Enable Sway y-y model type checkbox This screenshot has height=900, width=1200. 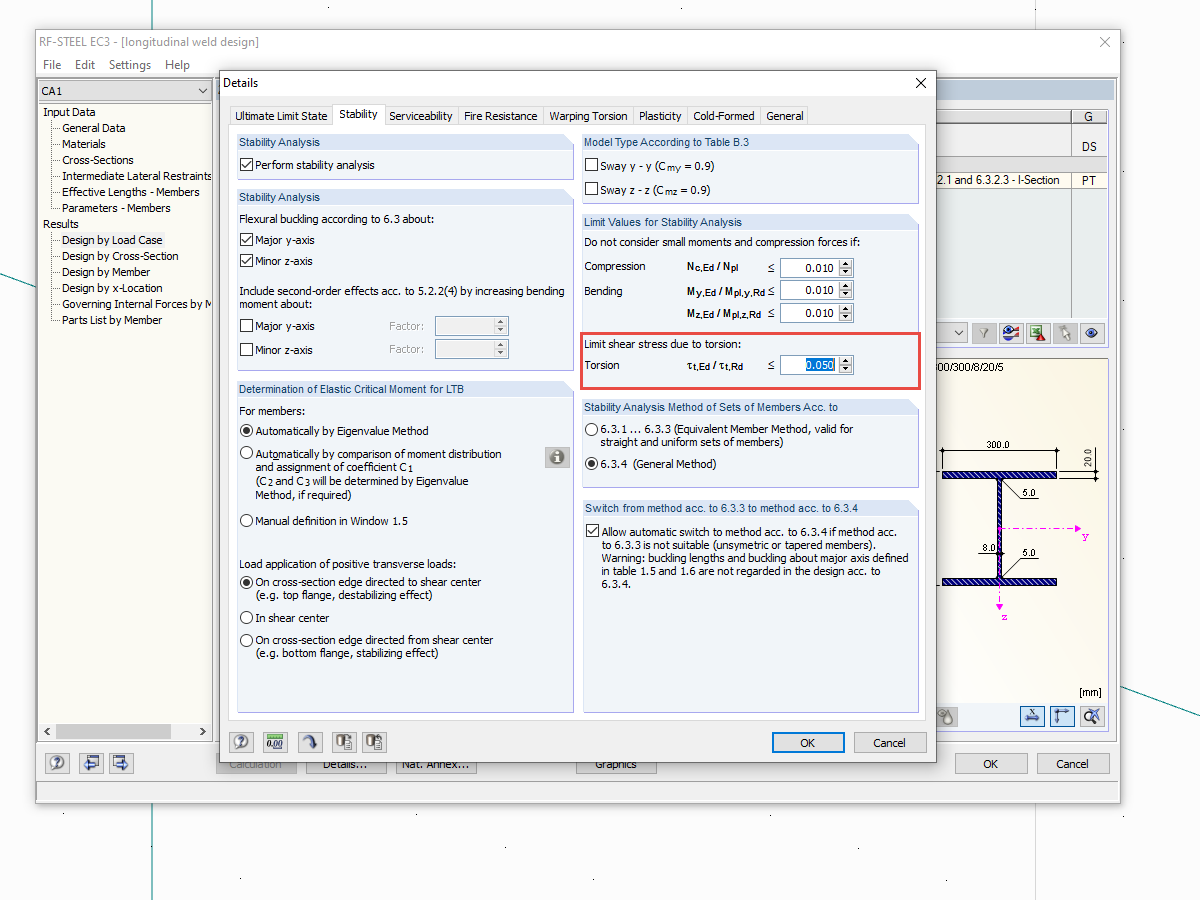[590, 166]
